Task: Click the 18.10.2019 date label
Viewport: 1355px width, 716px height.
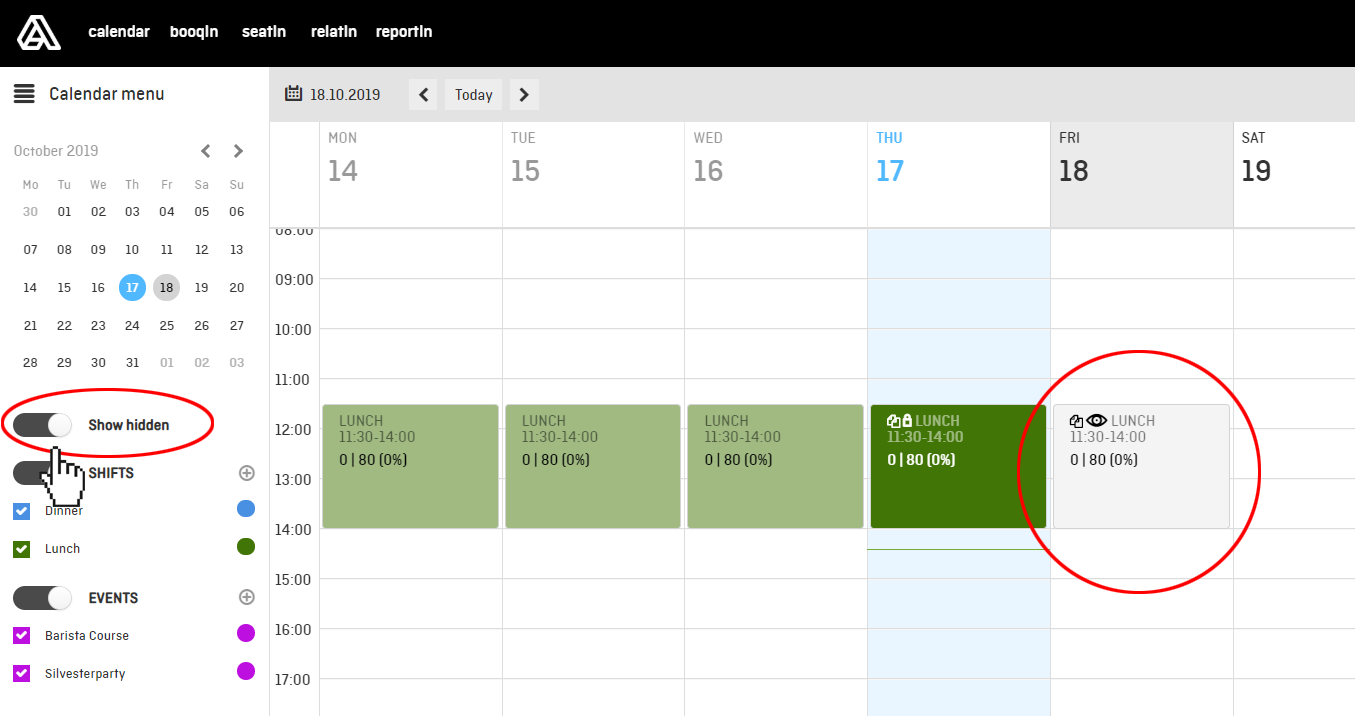Action: (x=345, y=95)
